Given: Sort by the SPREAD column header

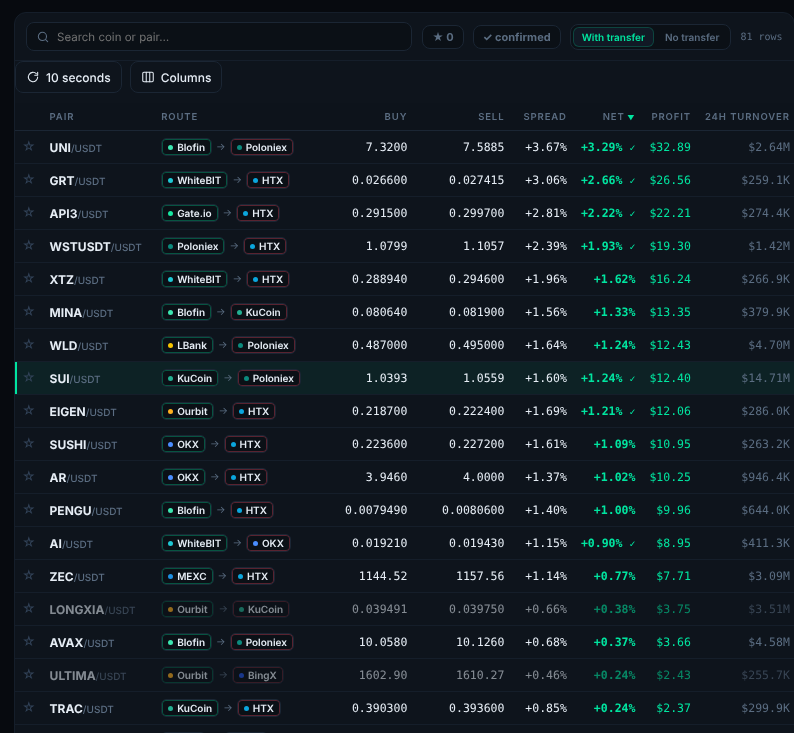Looking at the screenshot, I should (x=544, y=116).
